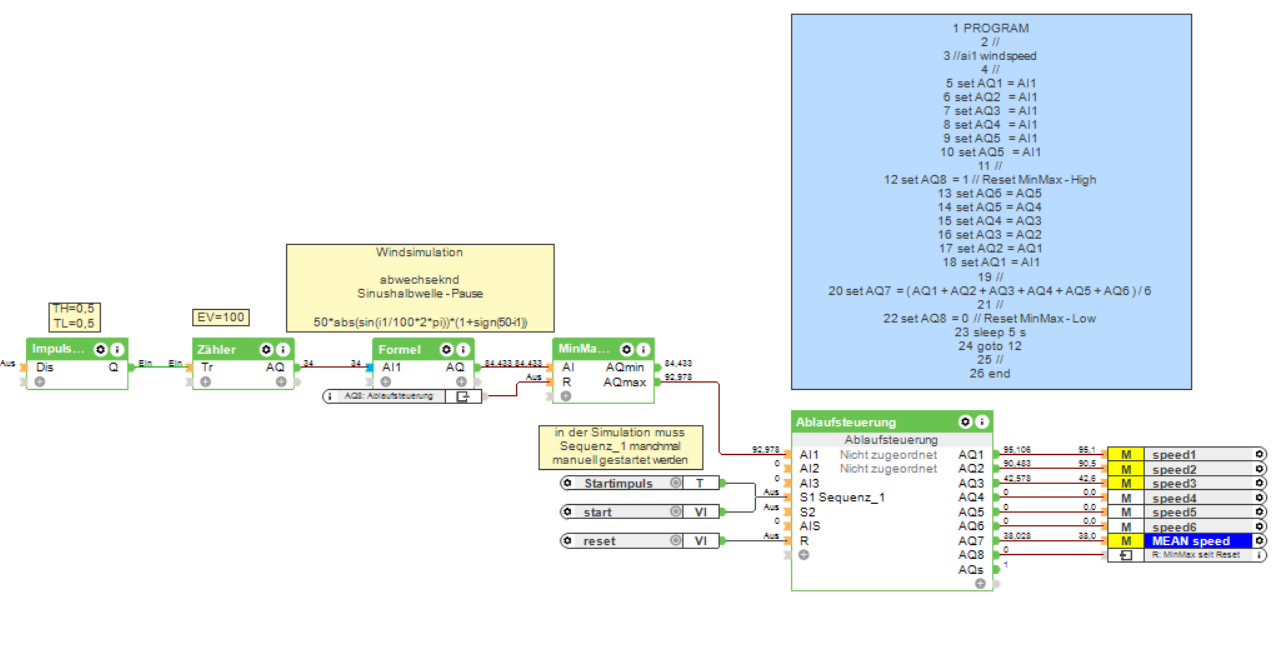Click info icon on R: MinMax reference
The width and height of the screenshot is (1285, 648).
coord(1259,554)
